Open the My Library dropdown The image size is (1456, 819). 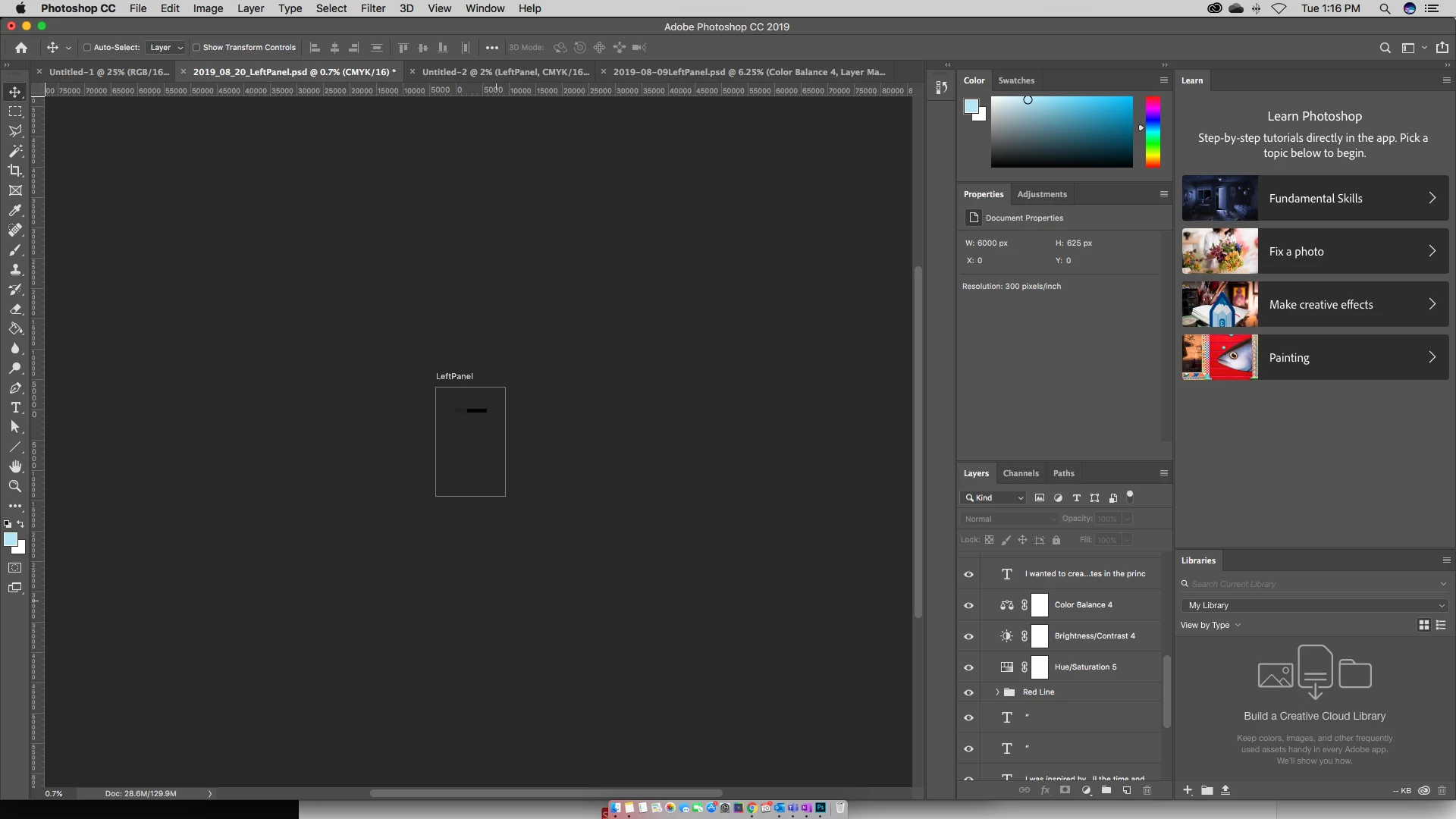coord(1315,605)
